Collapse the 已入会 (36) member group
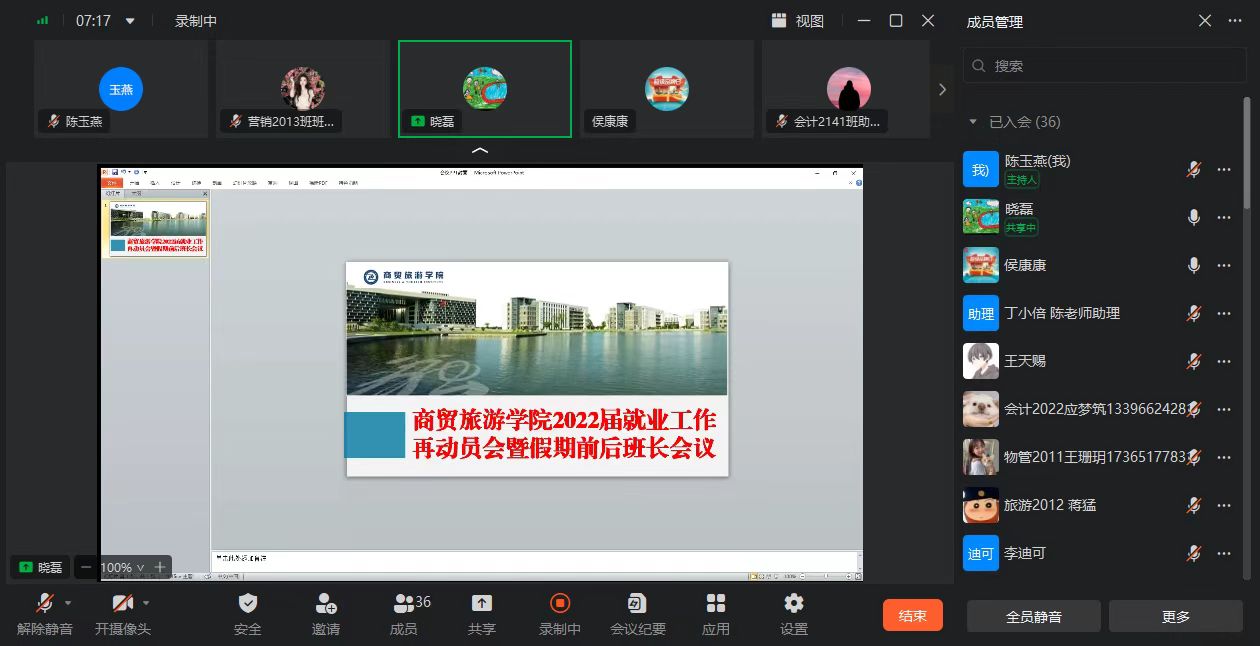Screen dimensions: 1260x646 coord(973,122)
